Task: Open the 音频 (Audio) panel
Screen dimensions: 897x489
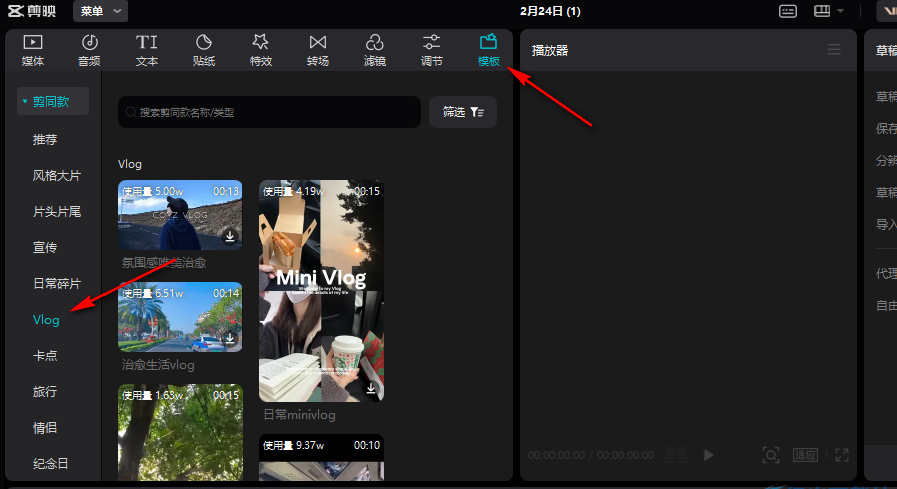Action: [89, 49]
